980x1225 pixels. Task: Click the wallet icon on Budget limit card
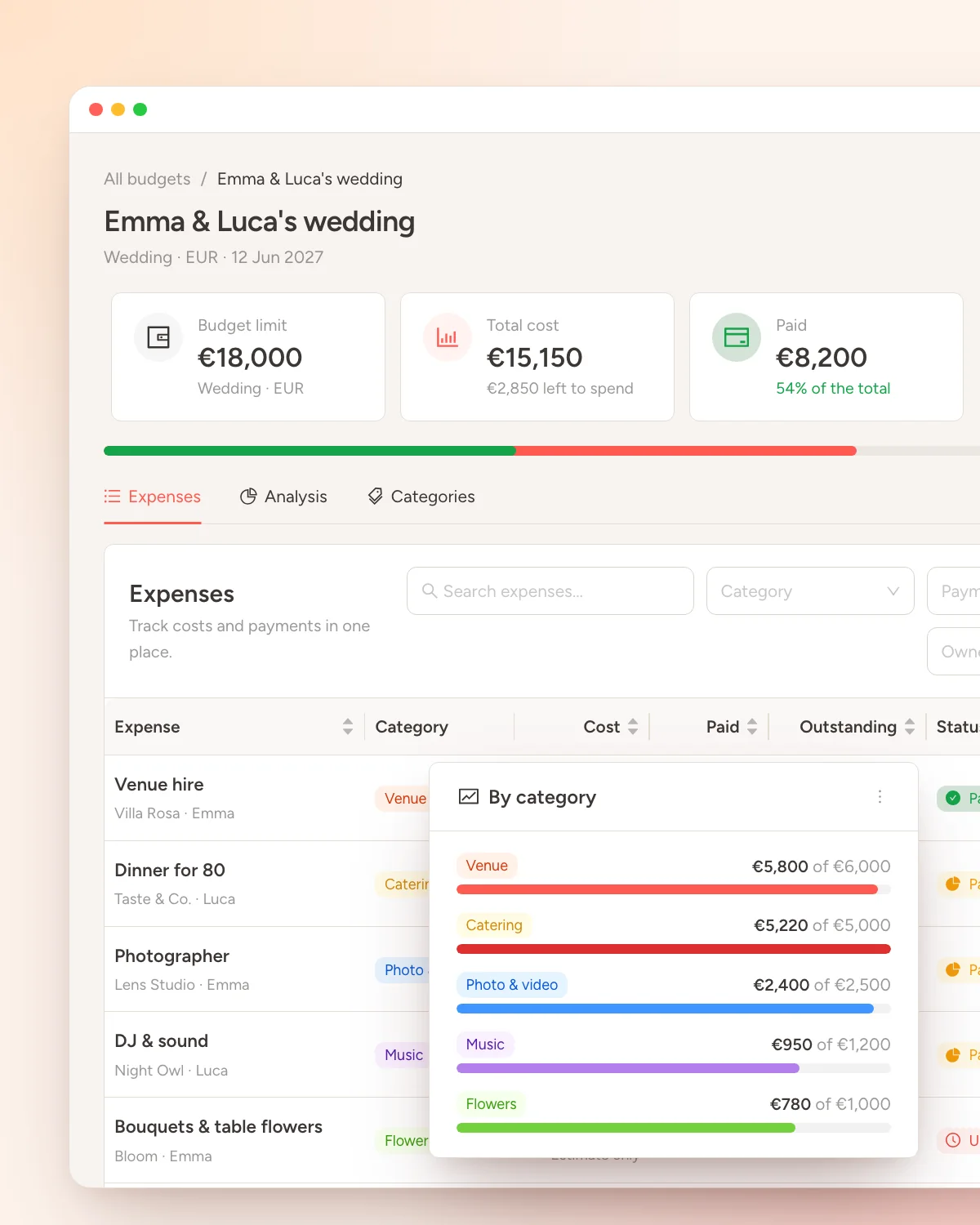pyautogui.click(x=158, y=337)
